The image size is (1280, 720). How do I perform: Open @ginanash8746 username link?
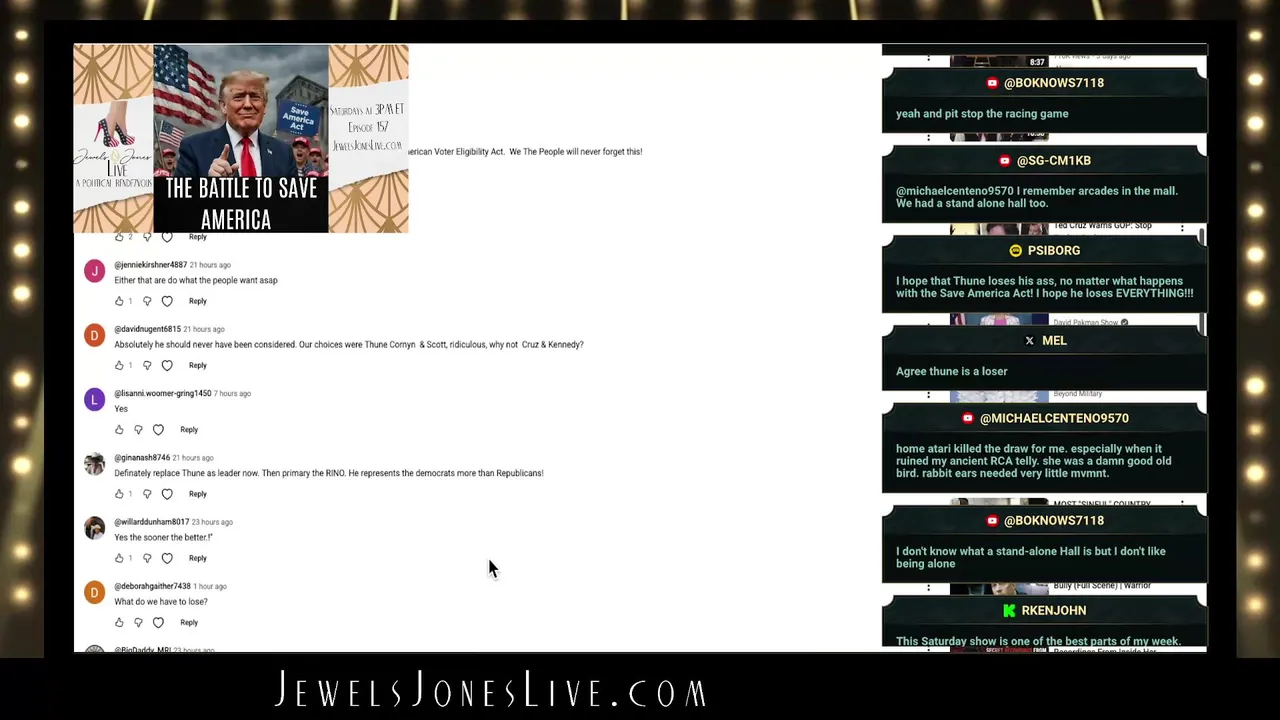142,458
